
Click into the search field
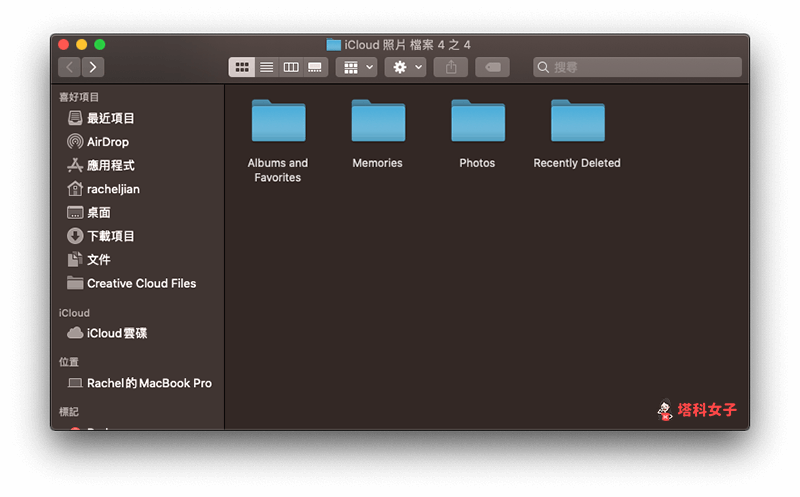click(637, 67)
